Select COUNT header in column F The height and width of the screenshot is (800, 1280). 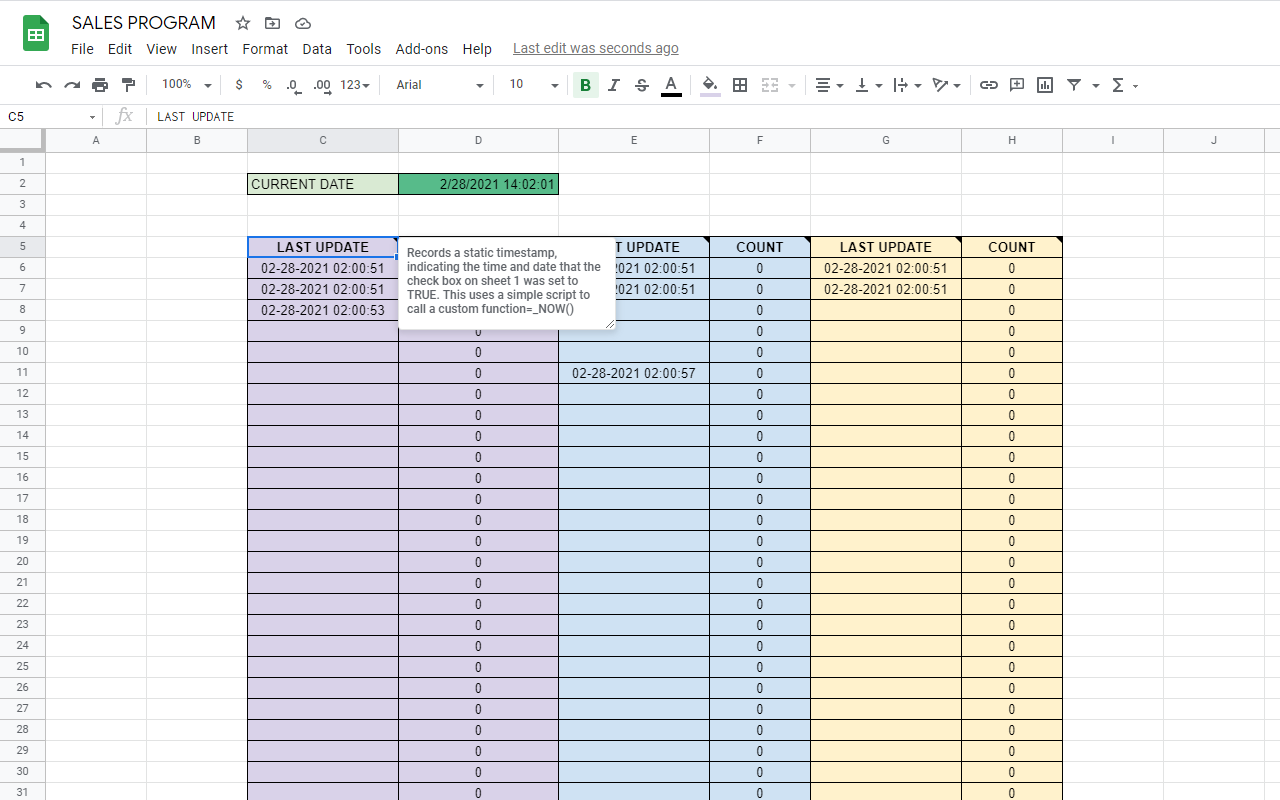pos(760,247)
